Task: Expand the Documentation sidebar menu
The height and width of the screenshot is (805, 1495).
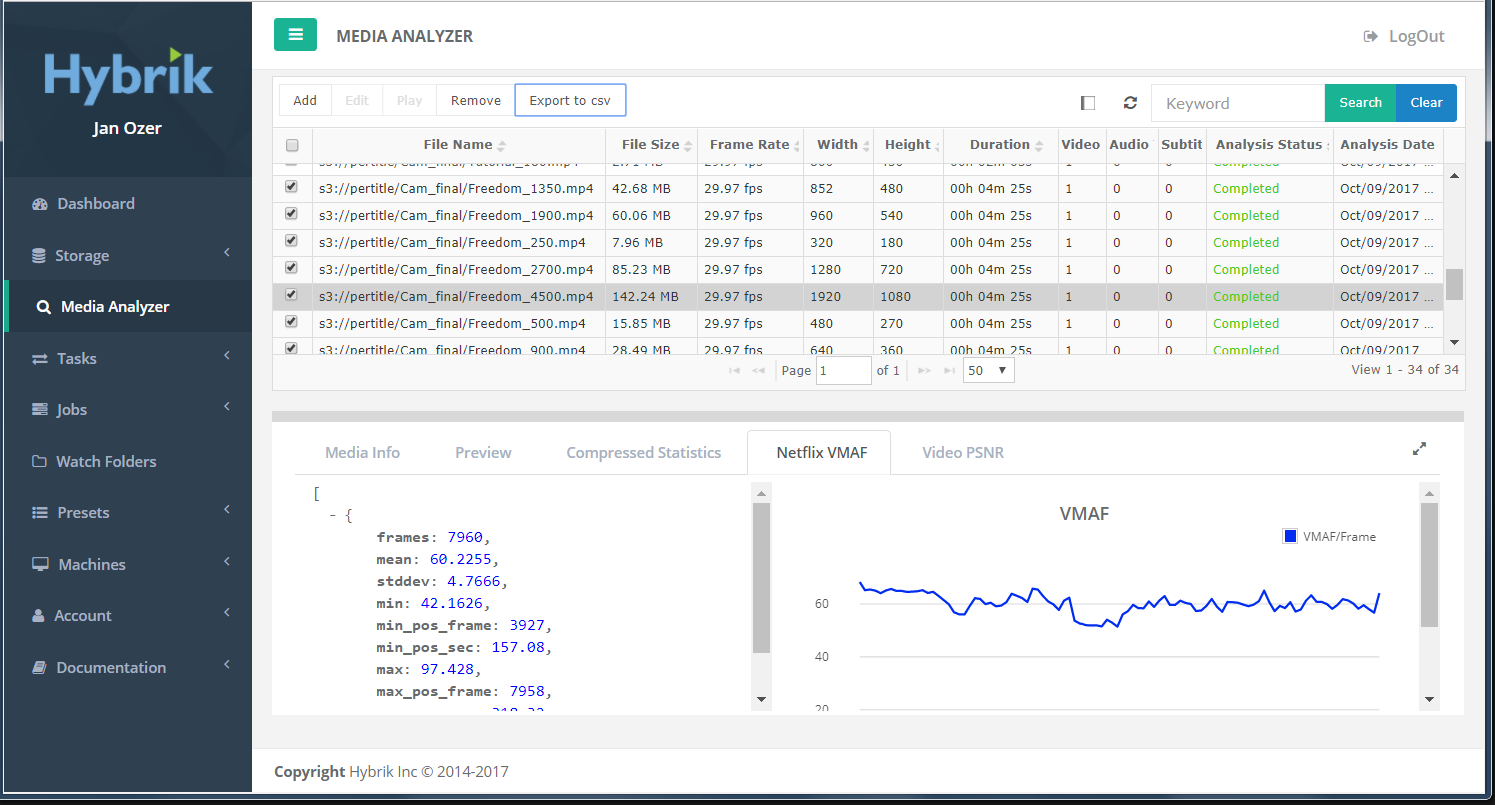Action: tap(227, 665)
